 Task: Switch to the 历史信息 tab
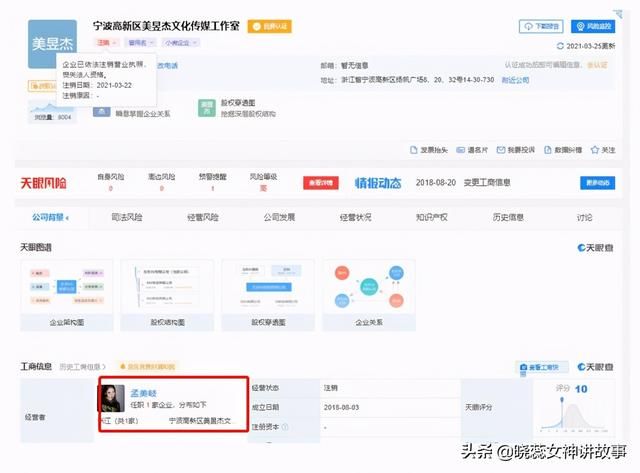click(508, 217)
